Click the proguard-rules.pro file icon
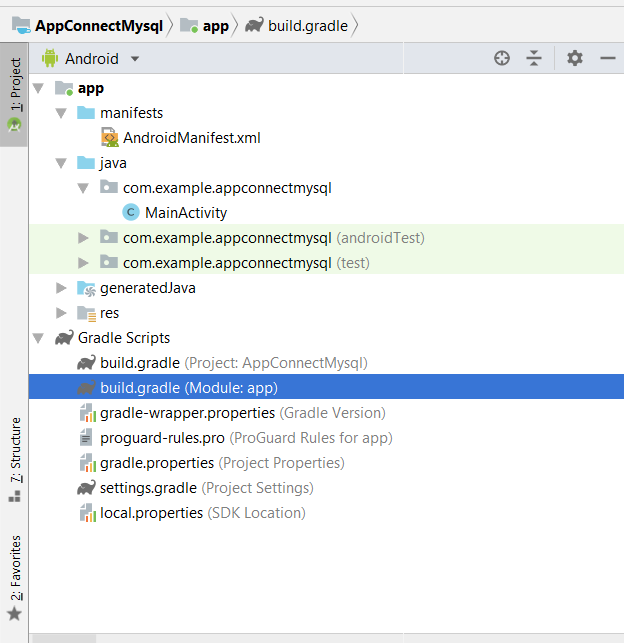Viewport: 624px width, 643px height. pos(86,438)
